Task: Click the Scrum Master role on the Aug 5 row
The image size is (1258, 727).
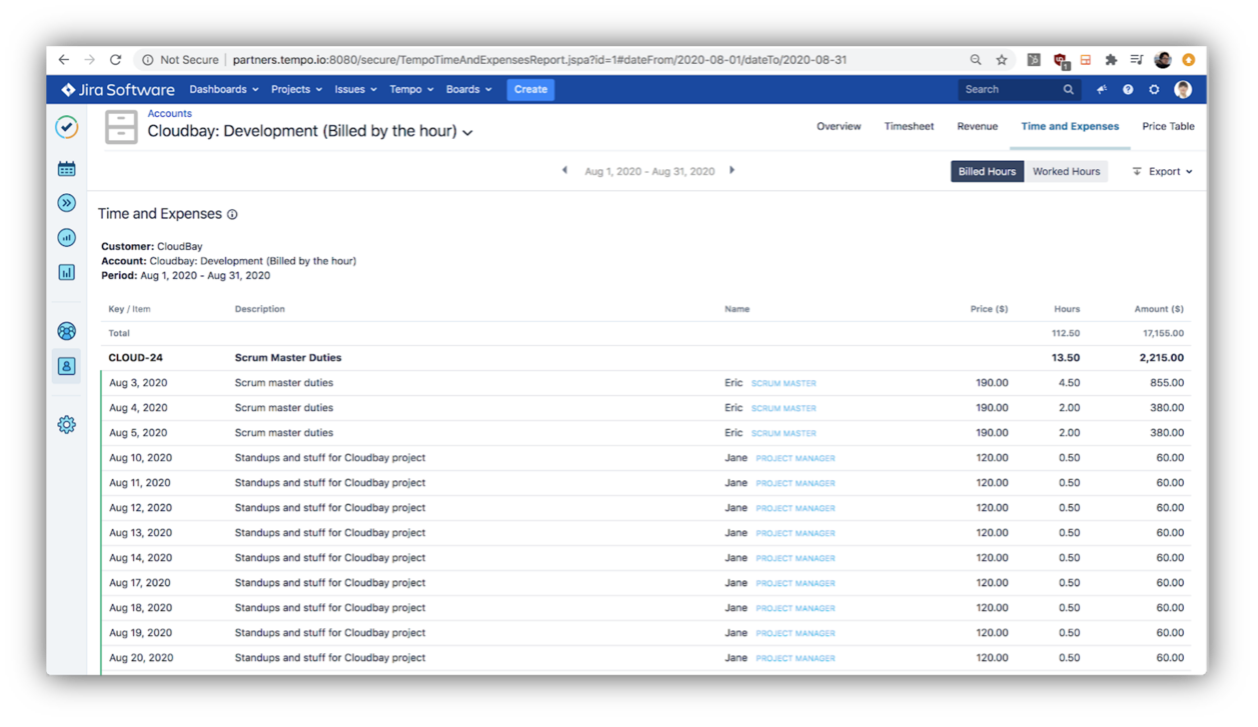Action: pos(784,434)
